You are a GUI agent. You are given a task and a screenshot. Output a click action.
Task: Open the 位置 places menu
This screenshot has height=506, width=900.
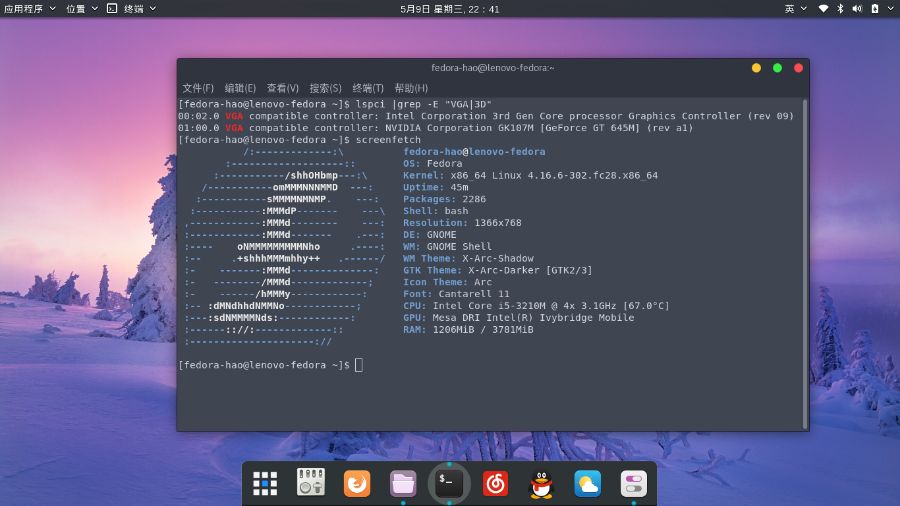pyautogui.click(x=82, y=9)
